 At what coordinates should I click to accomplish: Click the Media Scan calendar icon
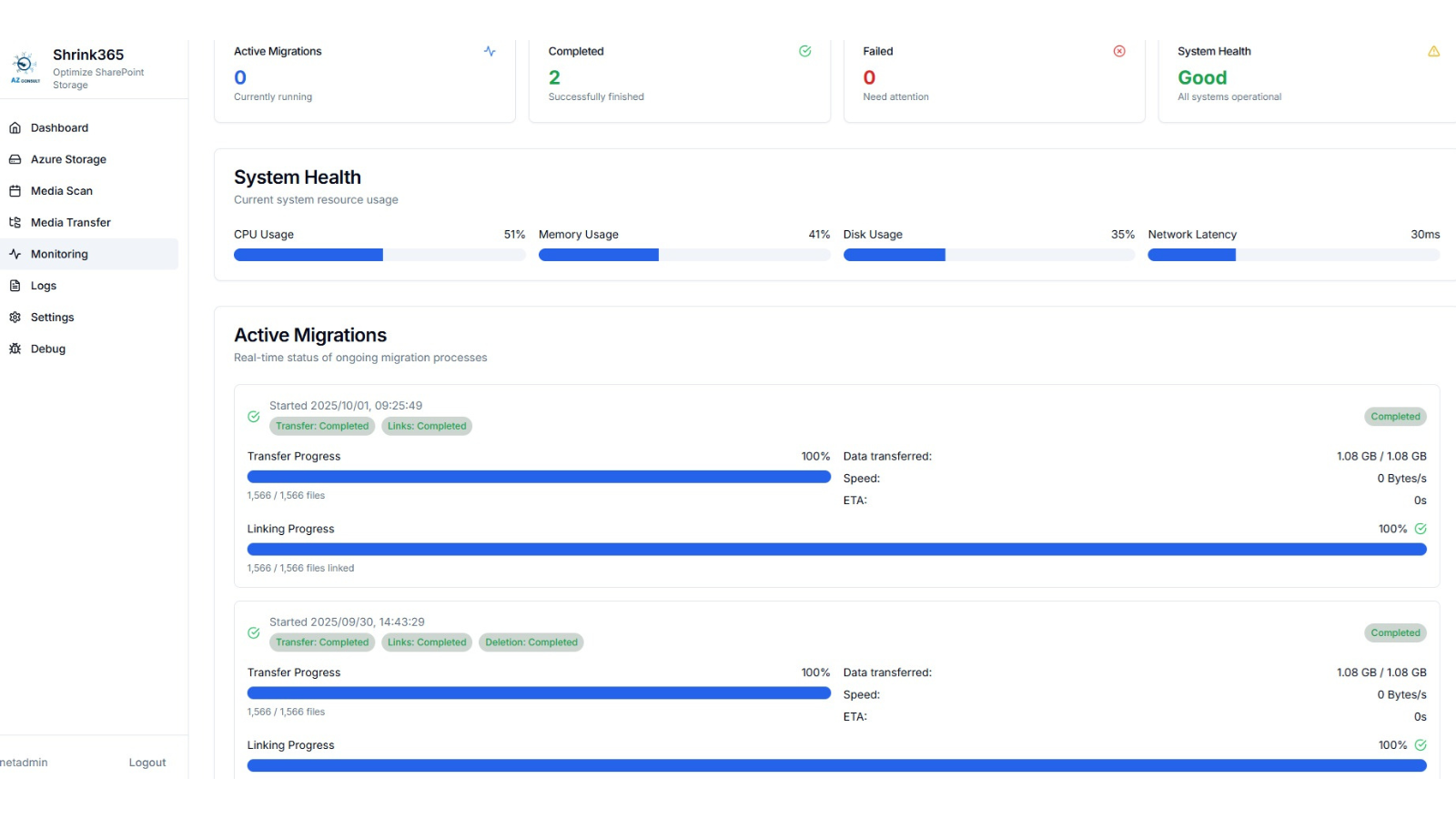click(x=15, y=191)
